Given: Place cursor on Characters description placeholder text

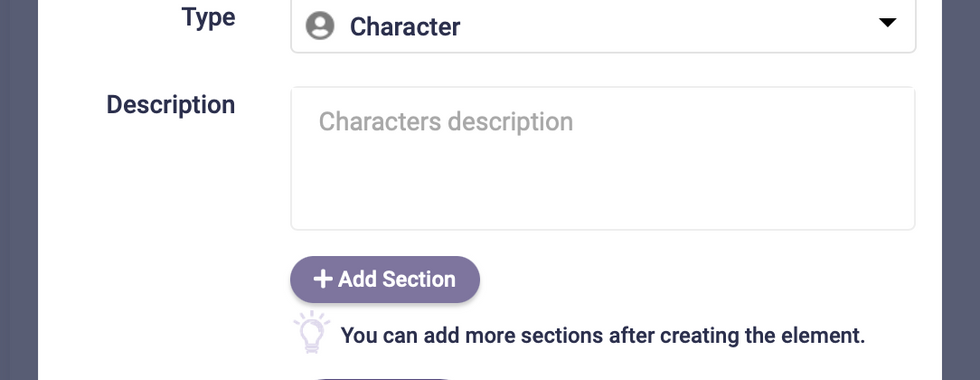Looking at the screenshot, I should tap(446, 122).
